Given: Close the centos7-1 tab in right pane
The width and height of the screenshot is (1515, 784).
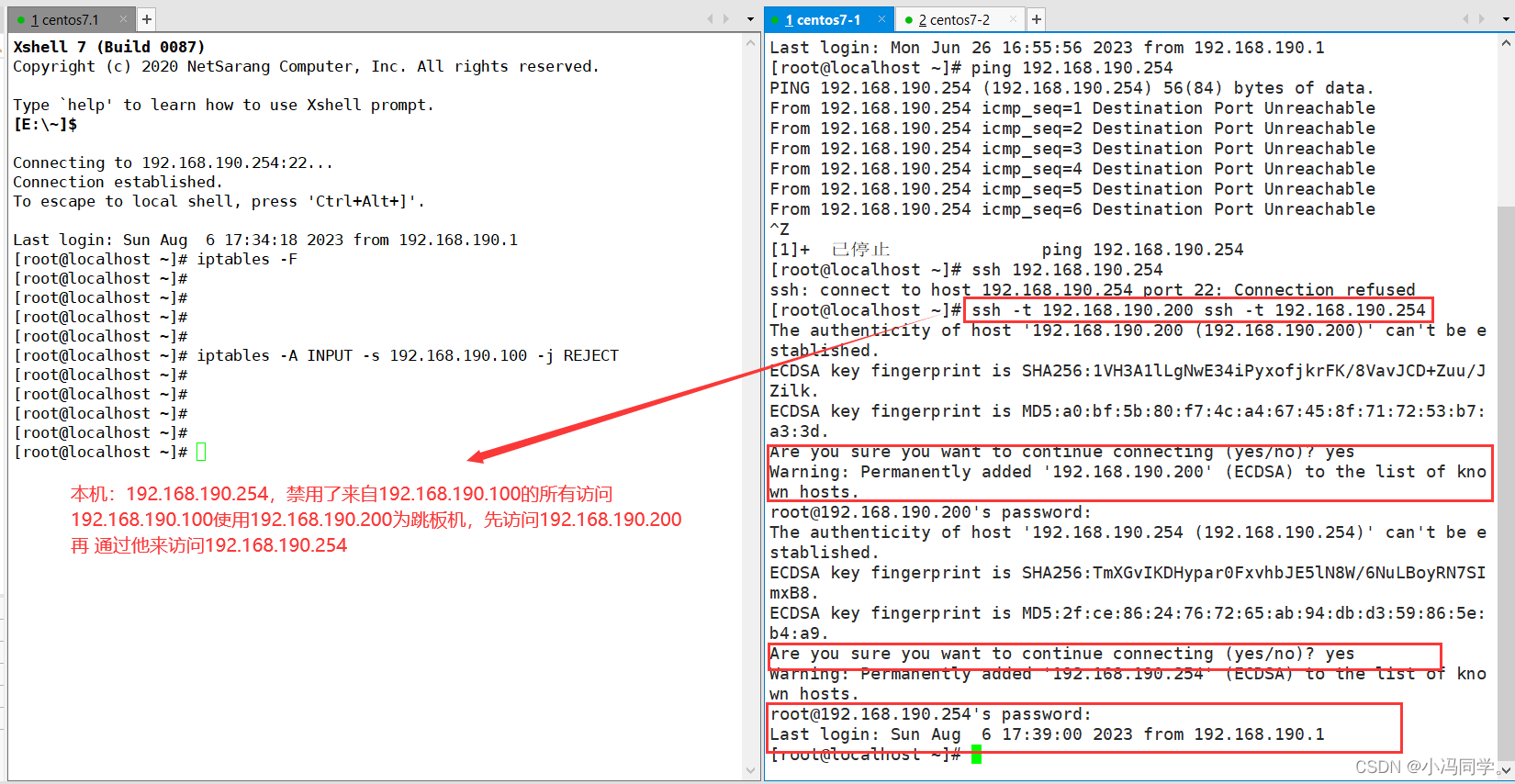Looking at the screenshot, I should pos(881,18).
